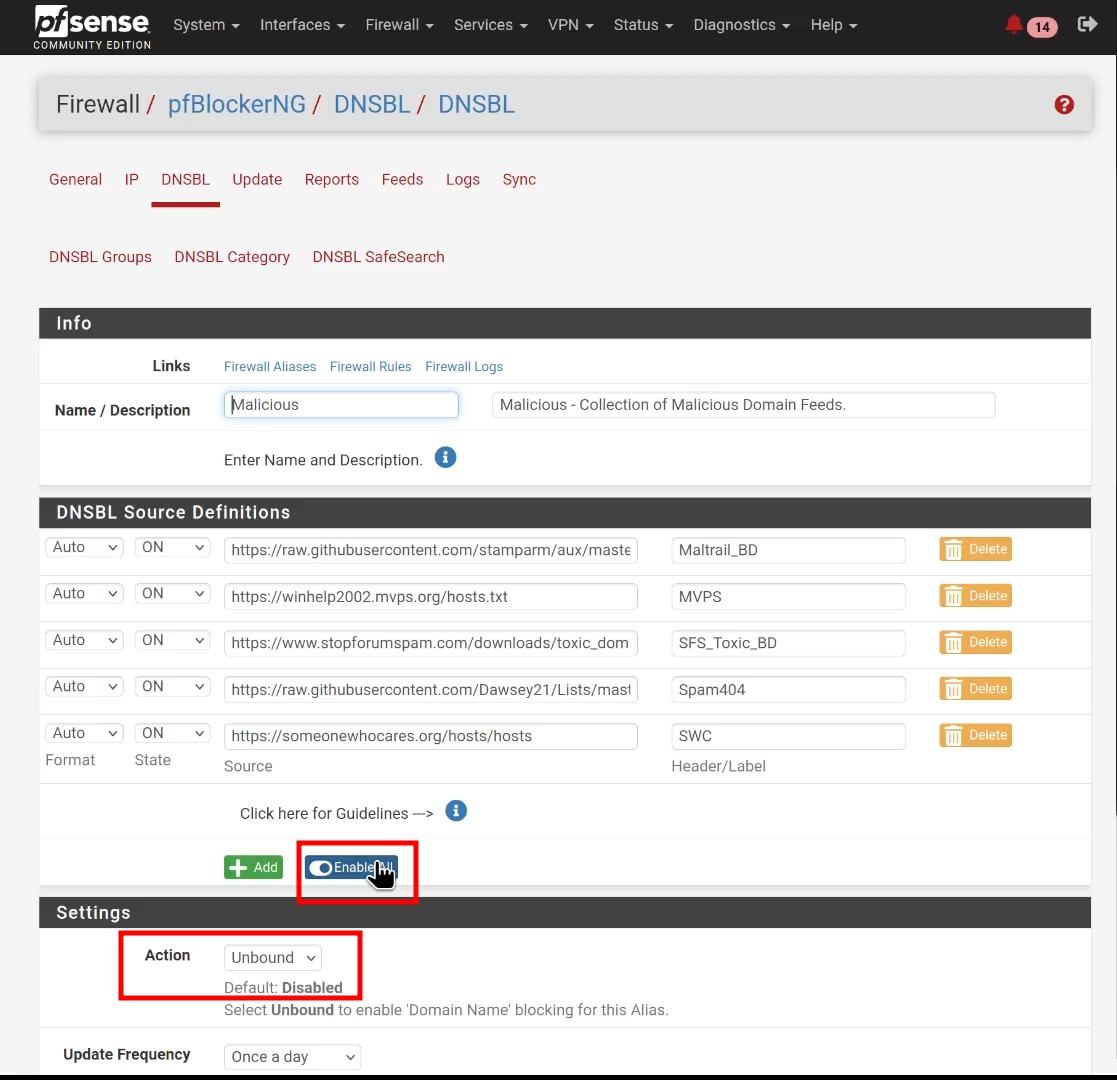Open the DNSBL SafeSearch sub-tab
1117x1080 pixels.
click(x=378, y=257)
